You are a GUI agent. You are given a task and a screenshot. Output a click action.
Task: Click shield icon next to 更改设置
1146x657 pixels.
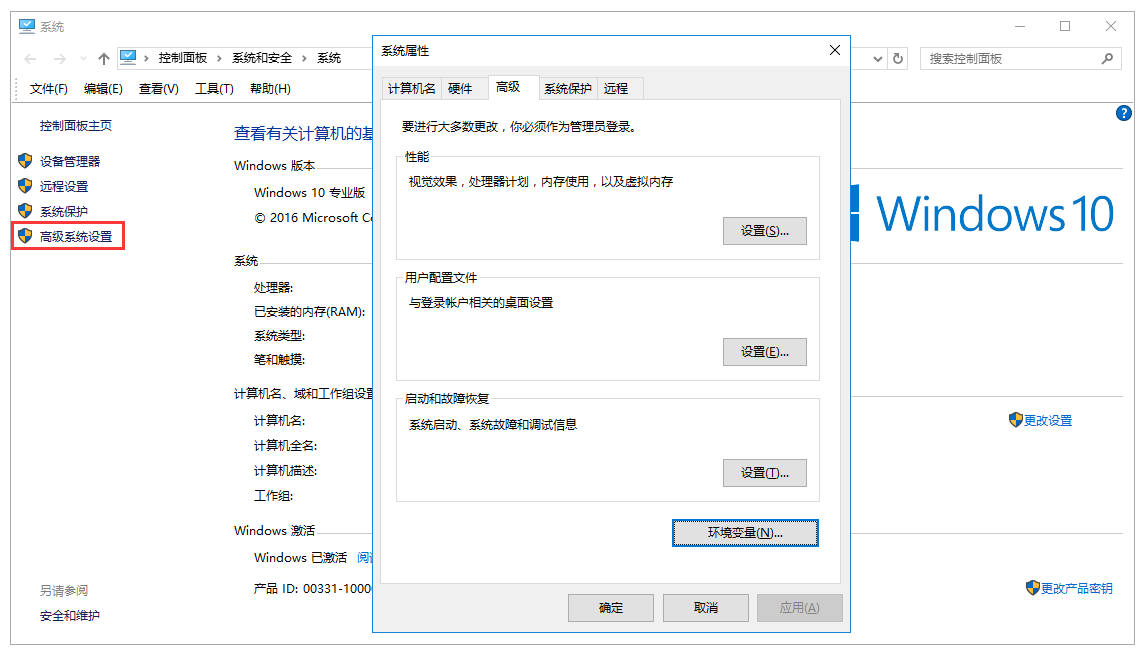click(x=1015, y=419)
